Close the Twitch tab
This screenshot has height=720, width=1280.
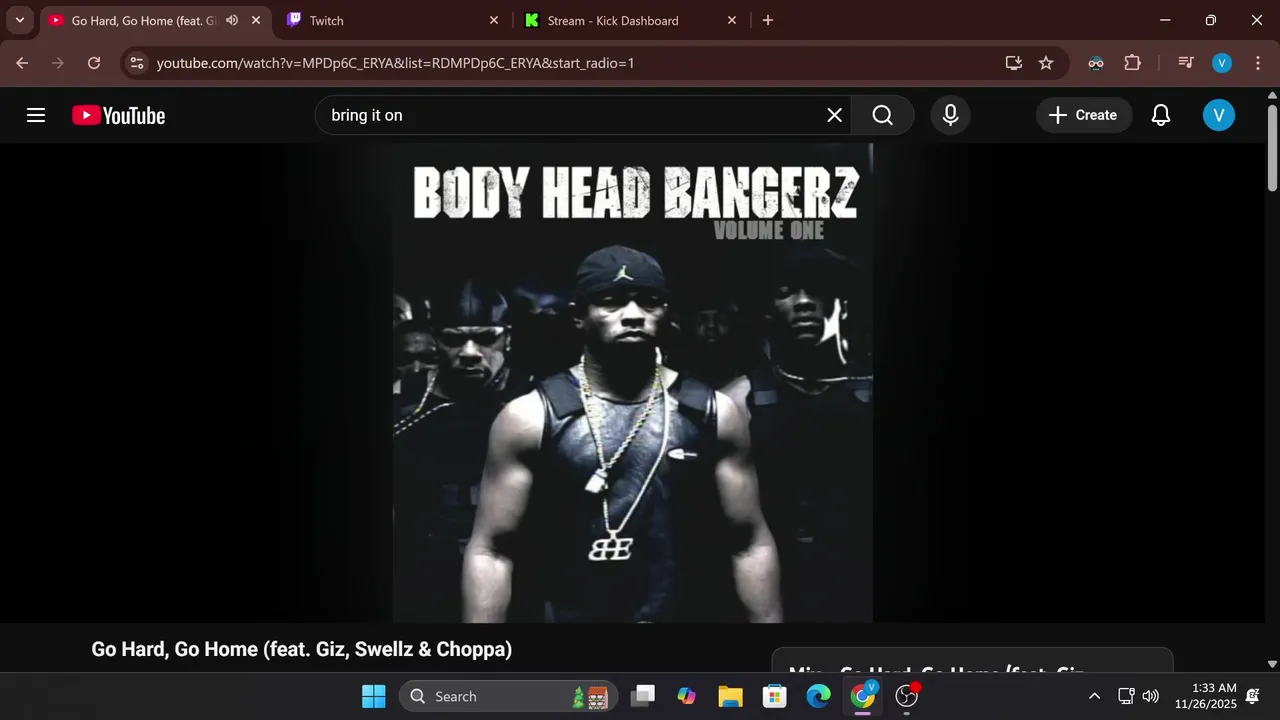493,20
